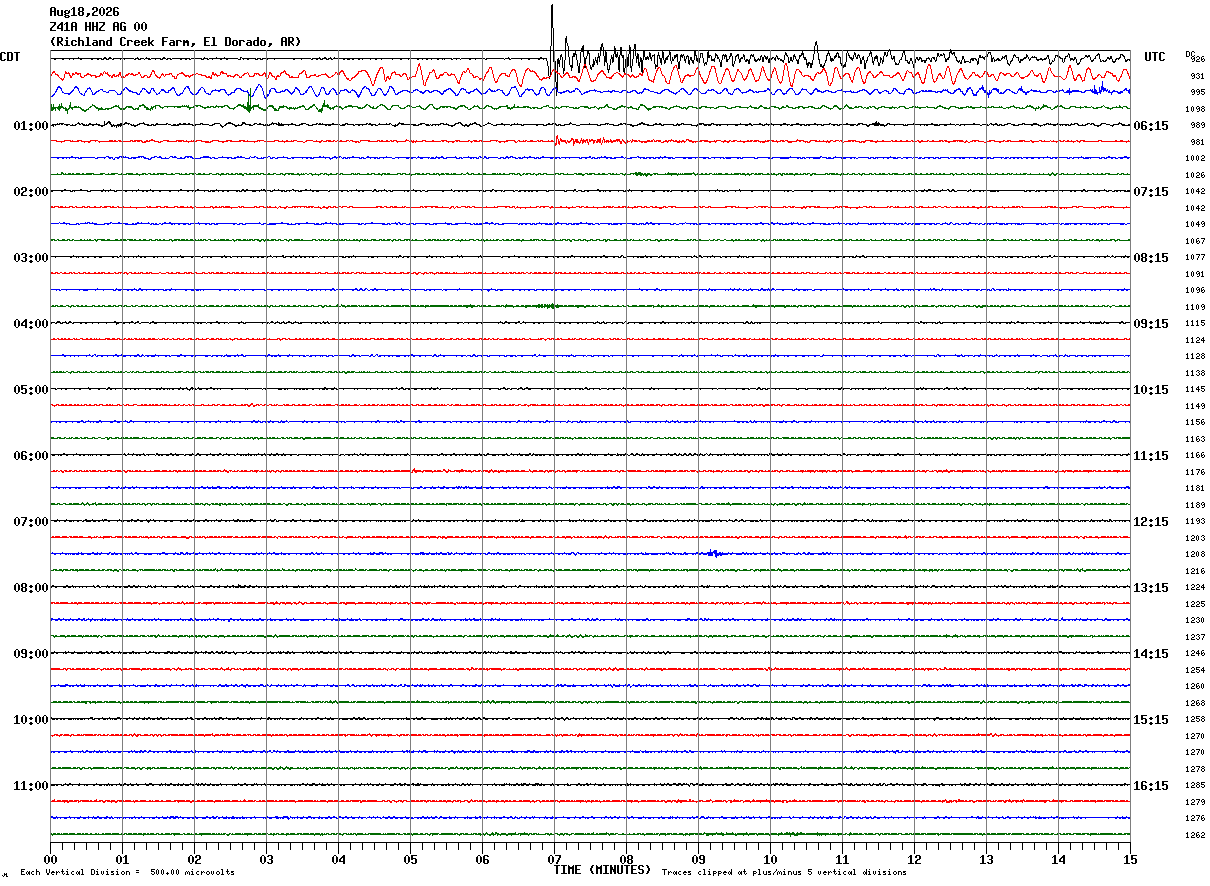
Task: Click the DC offset value "1262"
Action: pyautogui.click(x=1195, y=835)
